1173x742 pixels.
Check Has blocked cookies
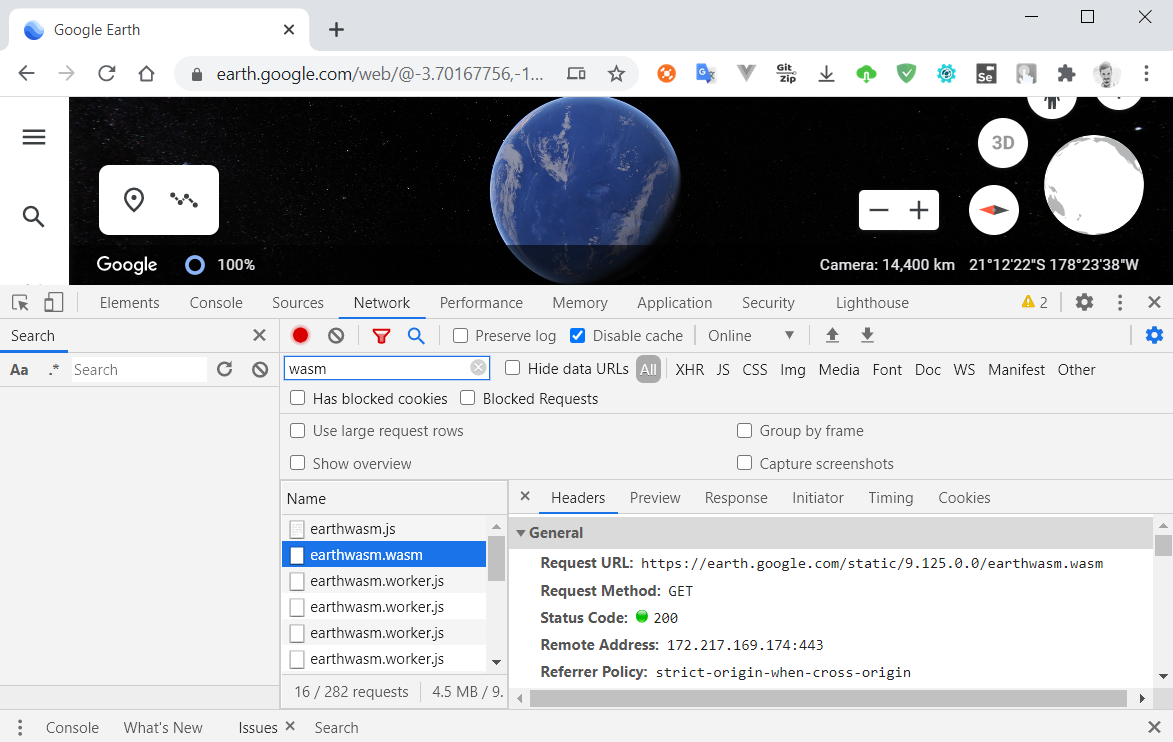(x=298, y=398)
